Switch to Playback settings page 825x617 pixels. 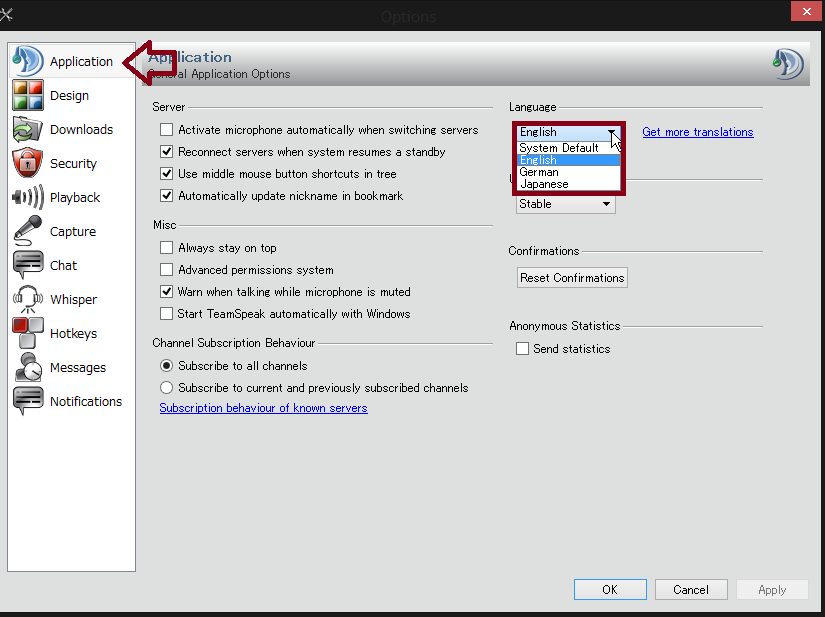point(75,198)
